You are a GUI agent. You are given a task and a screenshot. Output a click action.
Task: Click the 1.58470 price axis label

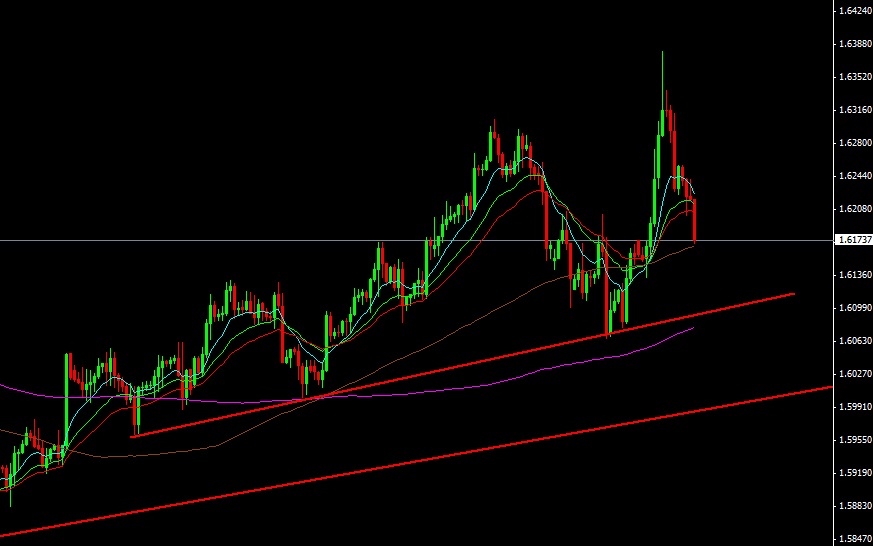click(855, 538)
